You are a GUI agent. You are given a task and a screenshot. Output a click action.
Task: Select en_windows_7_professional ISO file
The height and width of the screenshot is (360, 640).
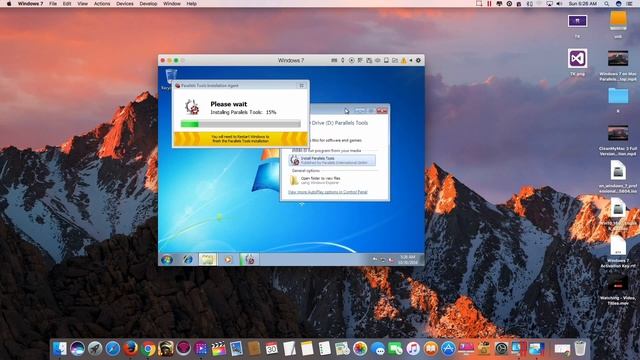point(618,176)
